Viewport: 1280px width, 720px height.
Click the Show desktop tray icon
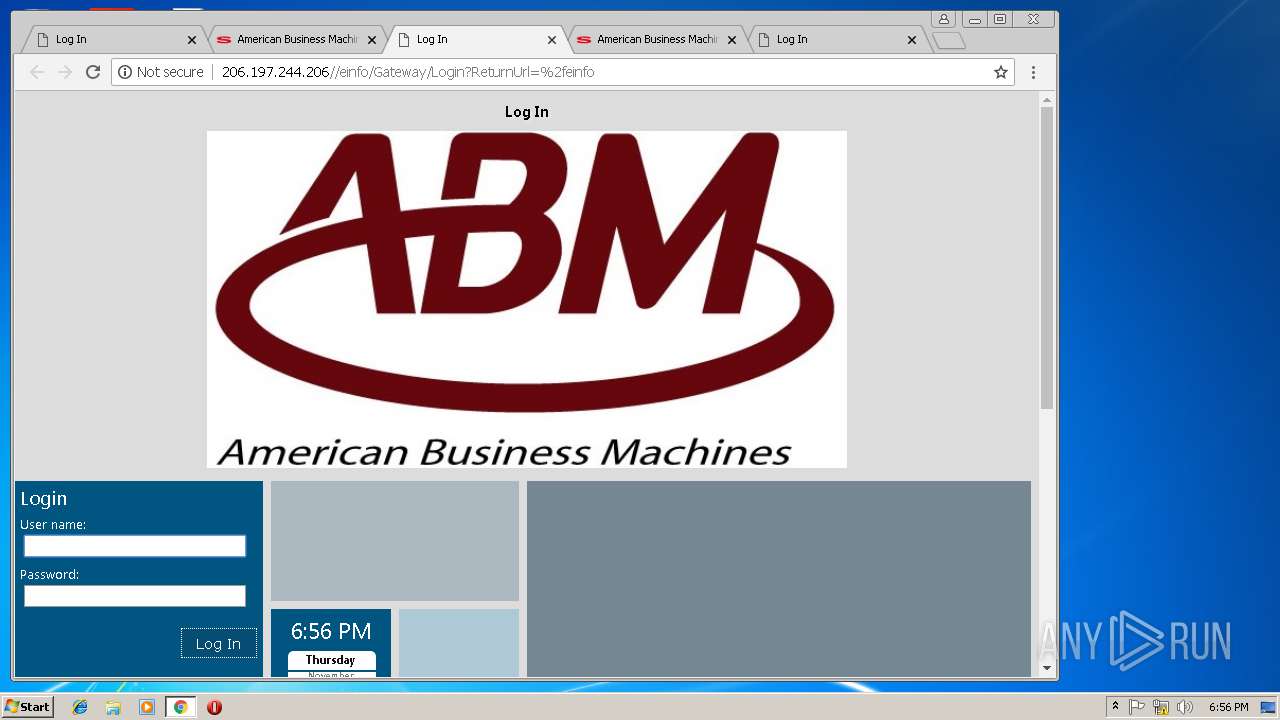click(x=1268, y=707)
